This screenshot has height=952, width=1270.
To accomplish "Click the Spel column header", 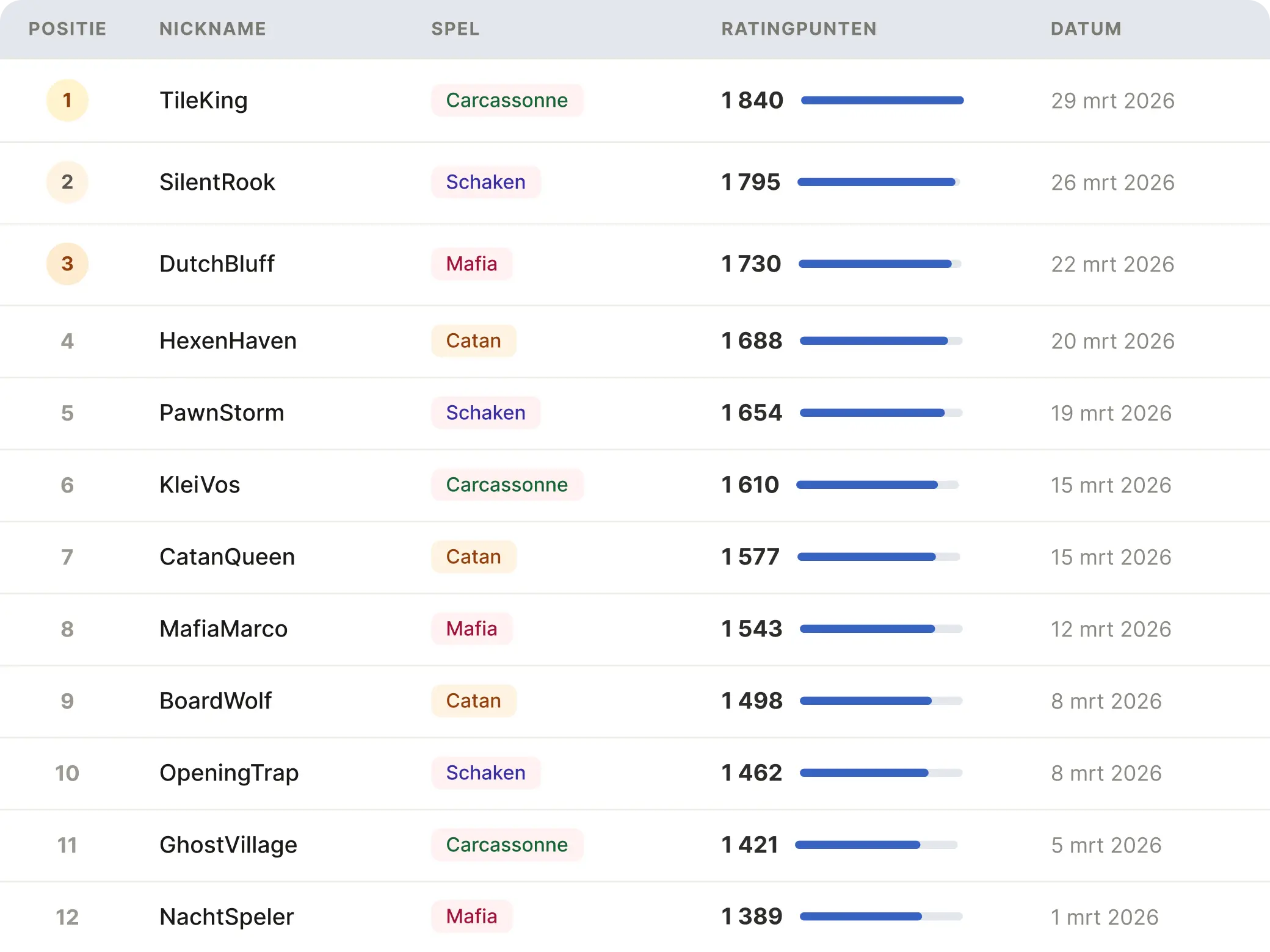I will tap(455, 29).
